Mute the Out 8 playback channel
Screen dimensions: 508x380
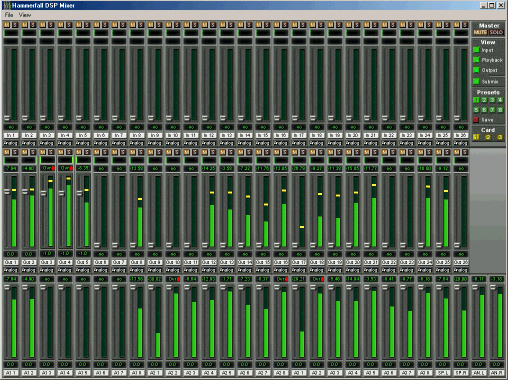(x=132, y=152)
